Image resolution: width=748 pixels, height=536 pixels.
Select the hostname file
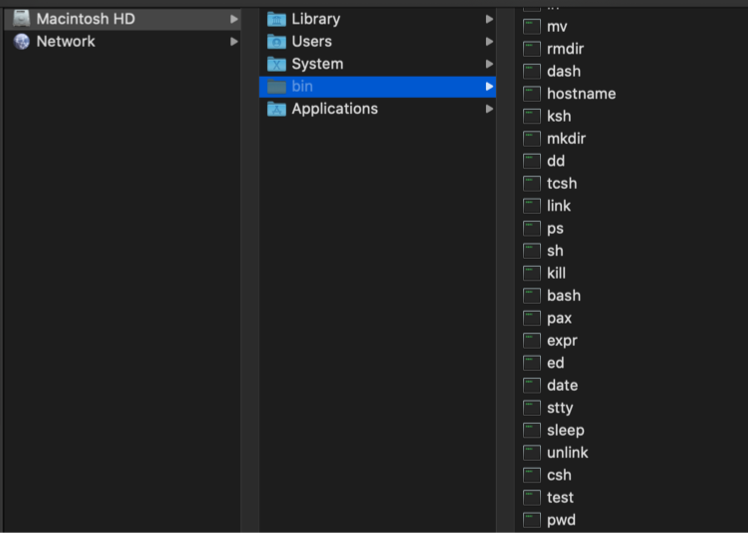[x=580, y=94]
